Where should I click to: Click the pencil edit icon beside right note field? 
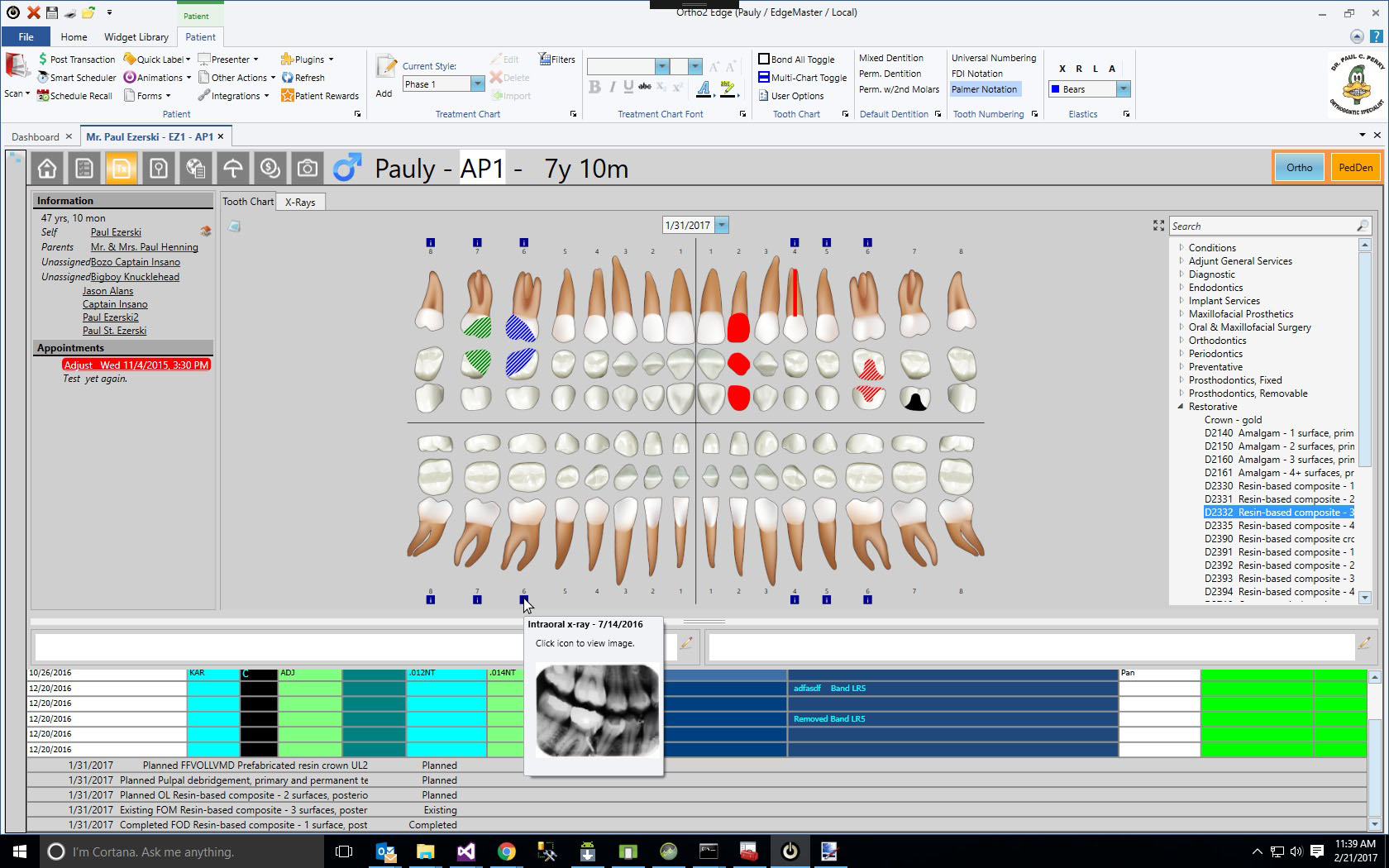coord(1364,643)
